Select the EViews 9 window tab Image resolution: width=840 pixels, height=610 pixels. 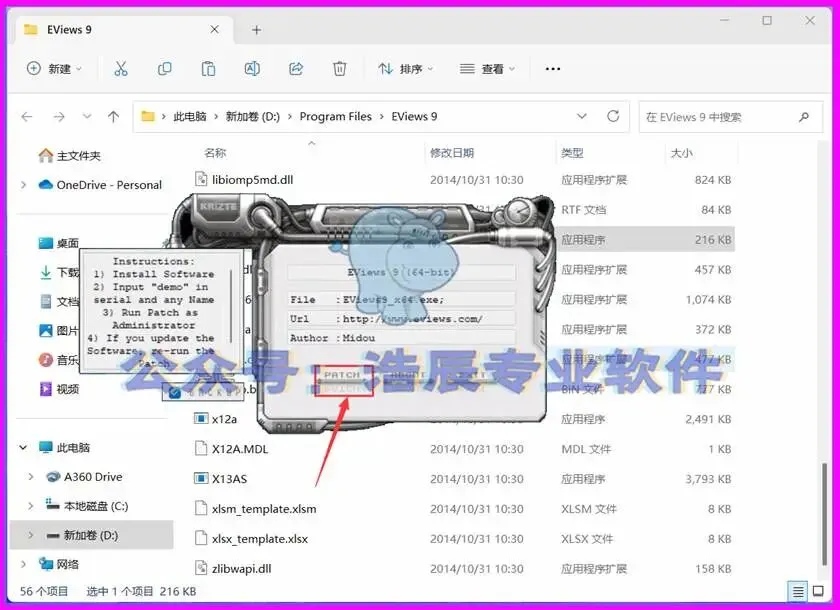pyautogui.click(x=123, y=29)
